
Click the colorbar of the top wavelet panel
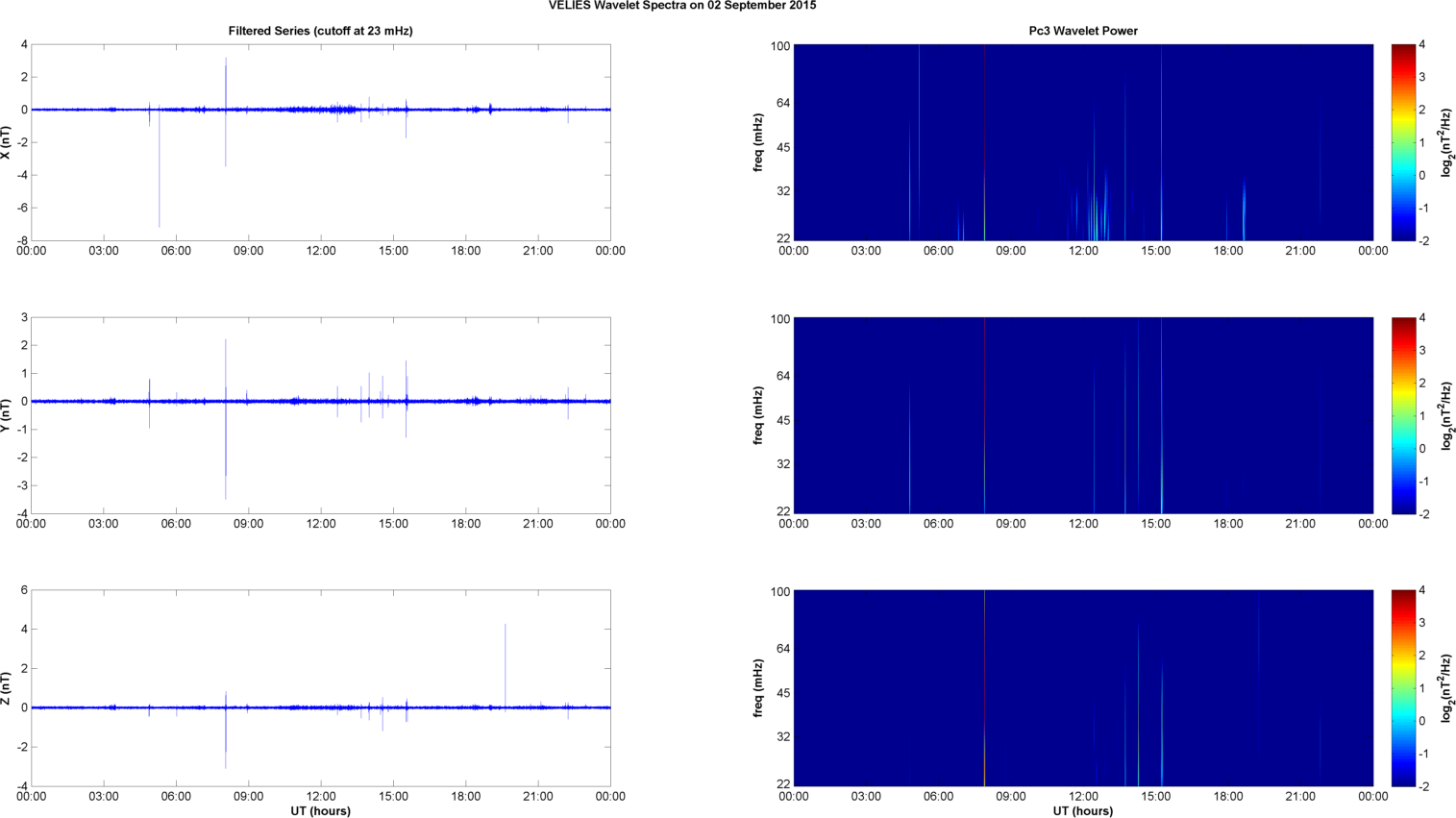pyautogui.click(x=1403, y=142)
